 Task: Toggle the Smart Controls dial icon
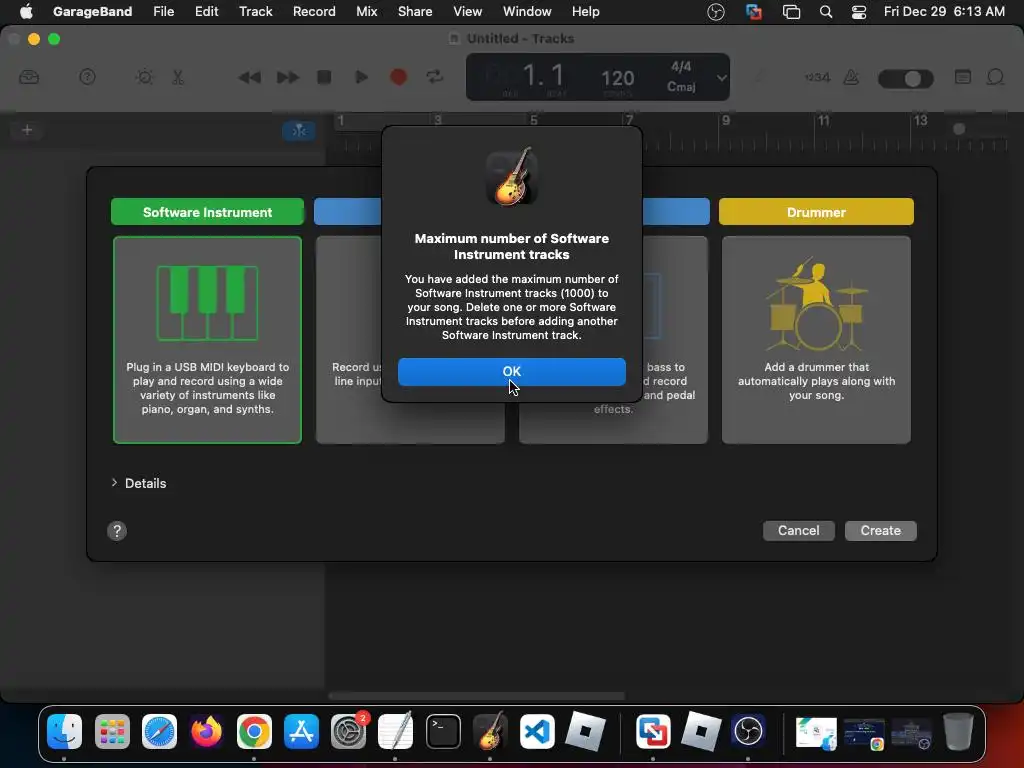point(144,78)
